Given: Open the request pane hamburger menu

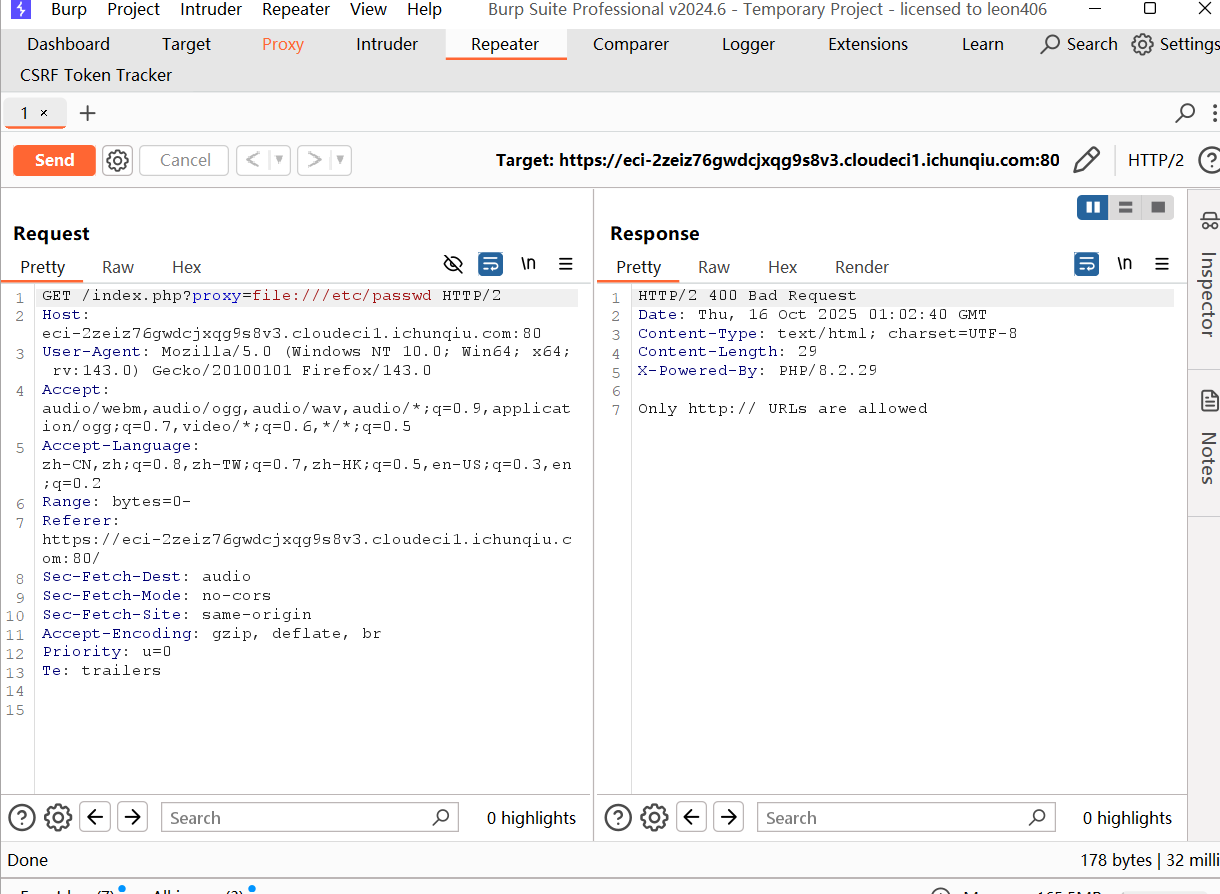Looking at the screenshot, I should 566,264.
